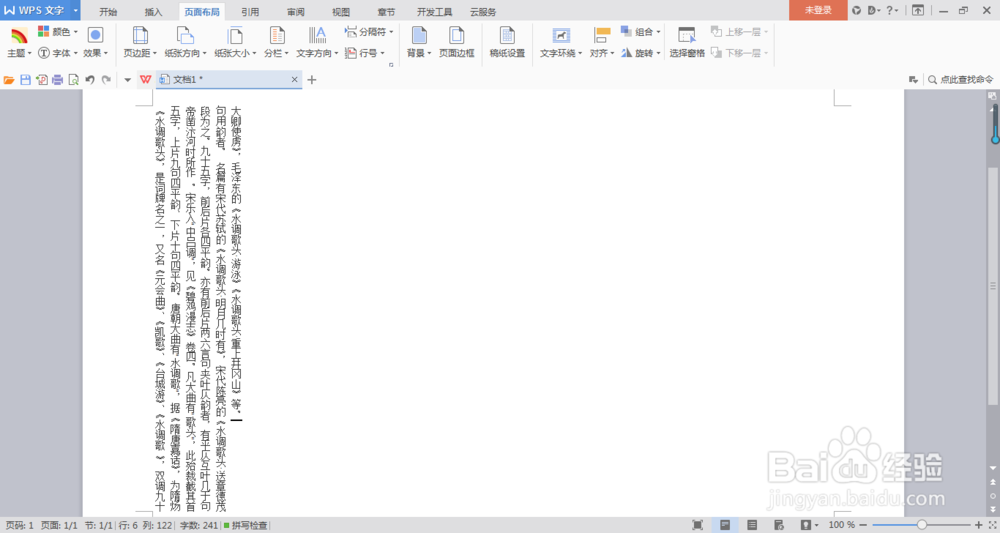Image resolution: width=1000 pixels, height=533 pixels.
Task: Switch to the 视图 tab
Action: 341,11
